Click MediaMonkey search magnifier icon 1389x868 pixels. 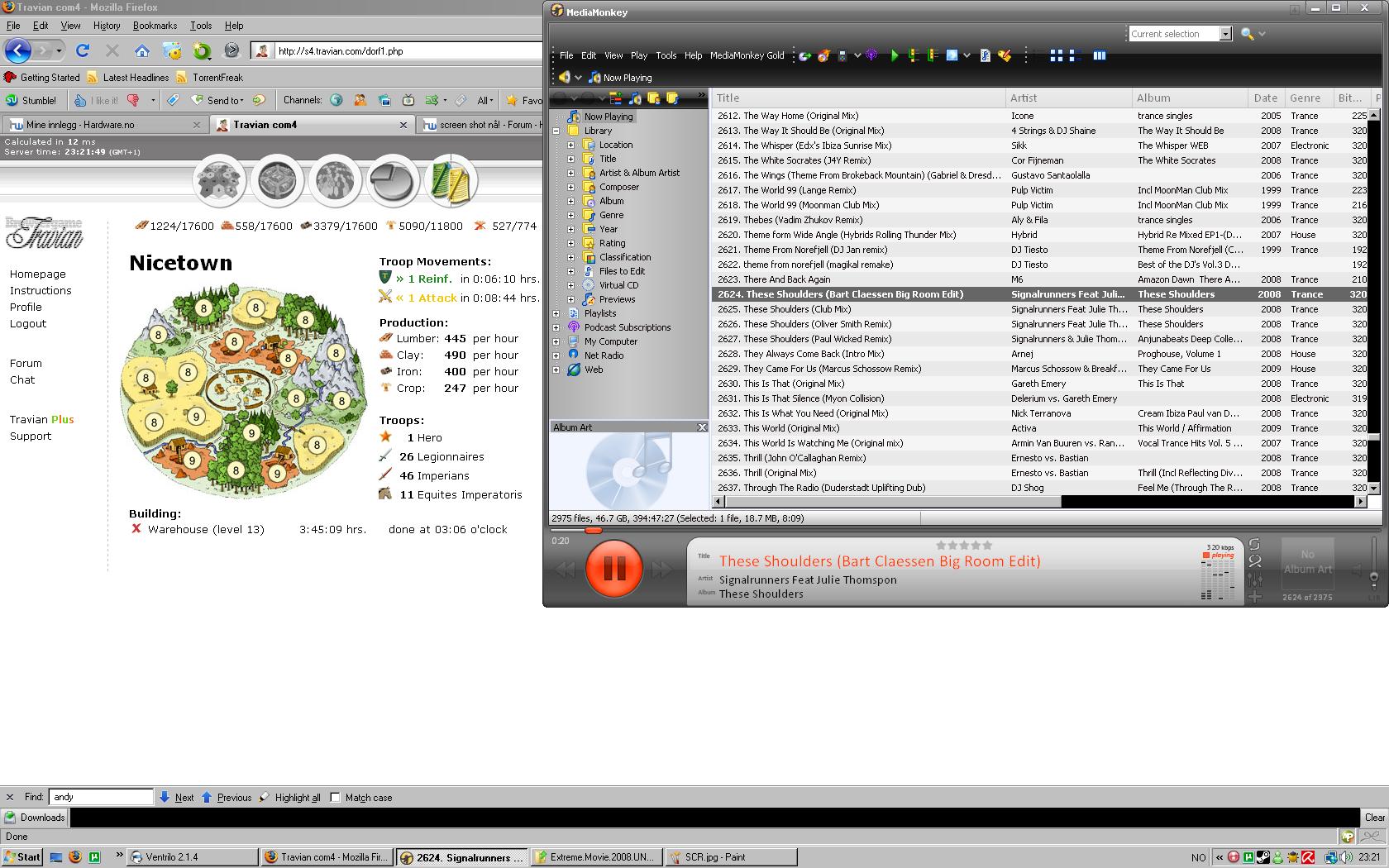pos(1248,34)
